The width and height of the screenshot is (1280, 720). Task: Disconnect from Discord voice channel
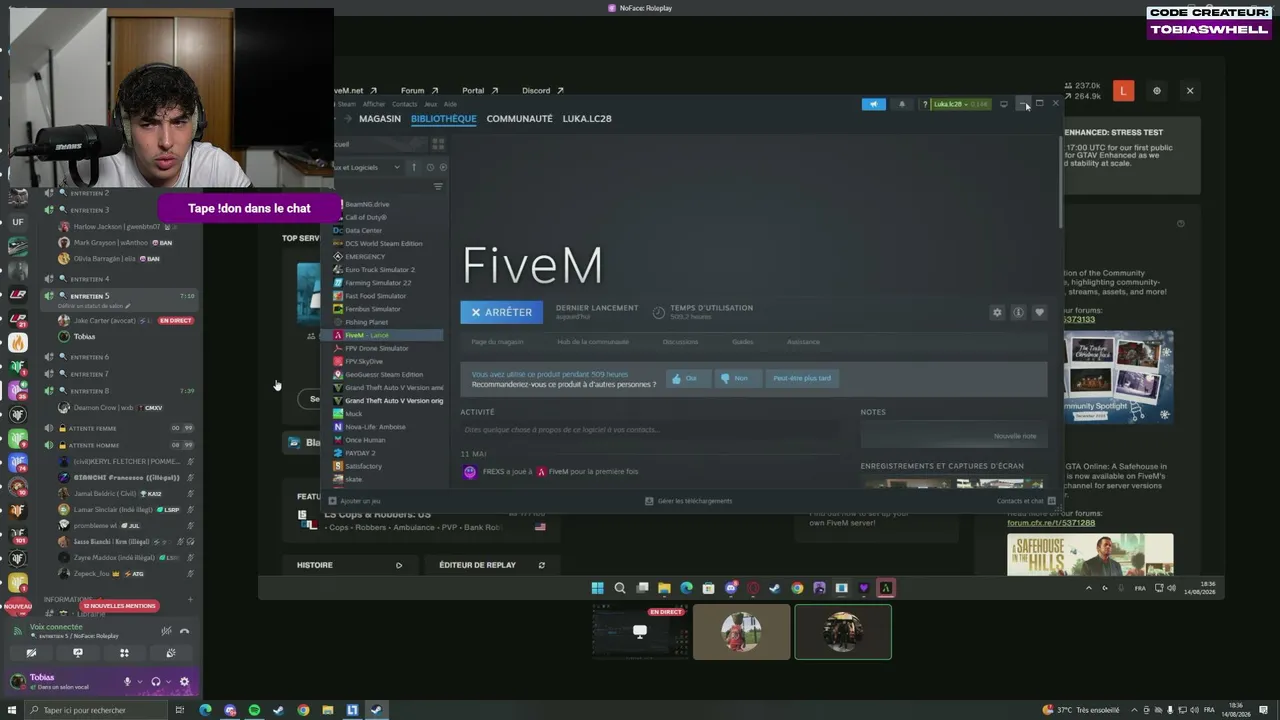(x=185, y=631)
